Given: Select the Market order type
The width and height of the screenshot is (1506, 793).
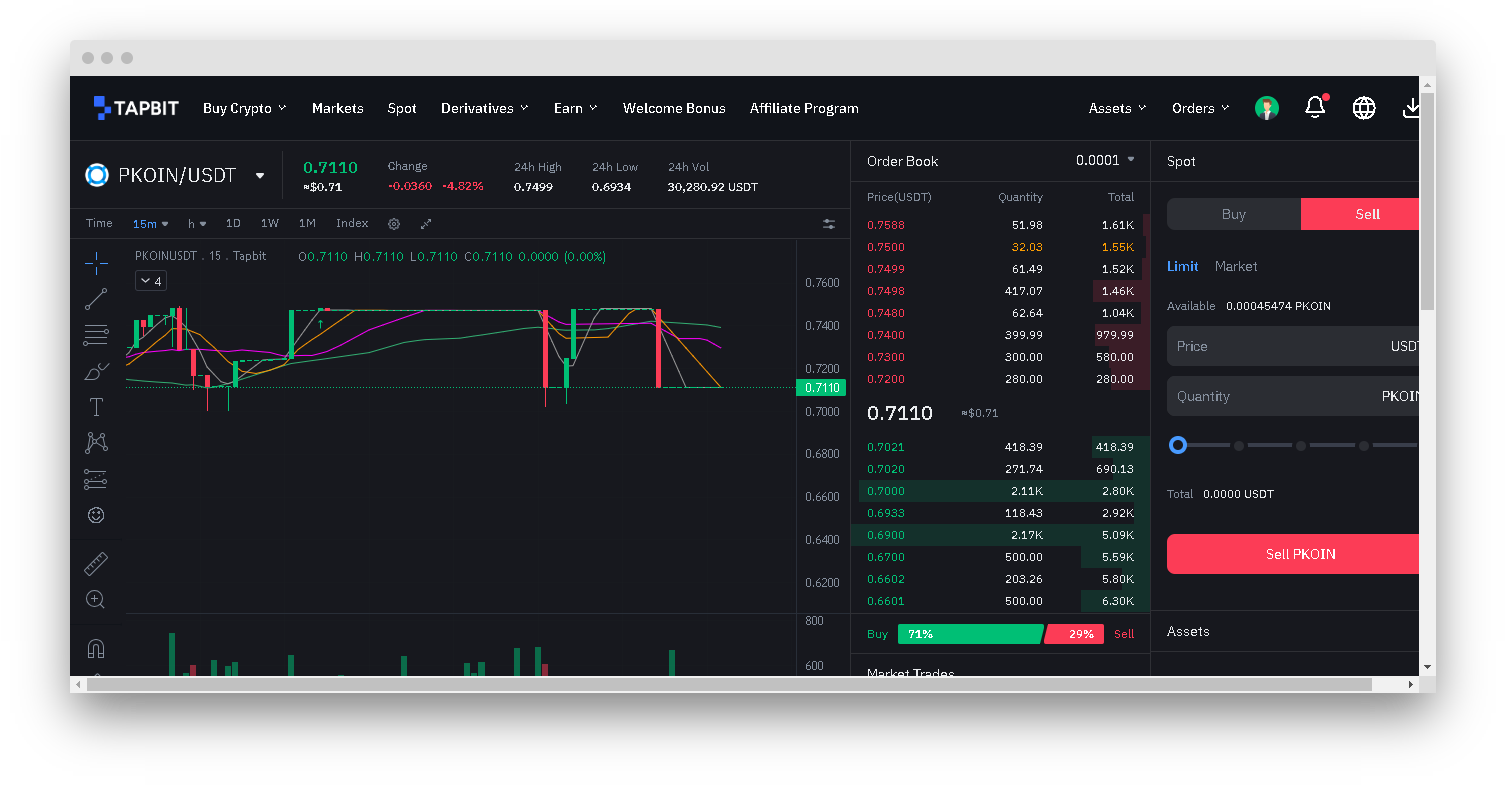Looking at the screenshot, I should click(1236, 266).
